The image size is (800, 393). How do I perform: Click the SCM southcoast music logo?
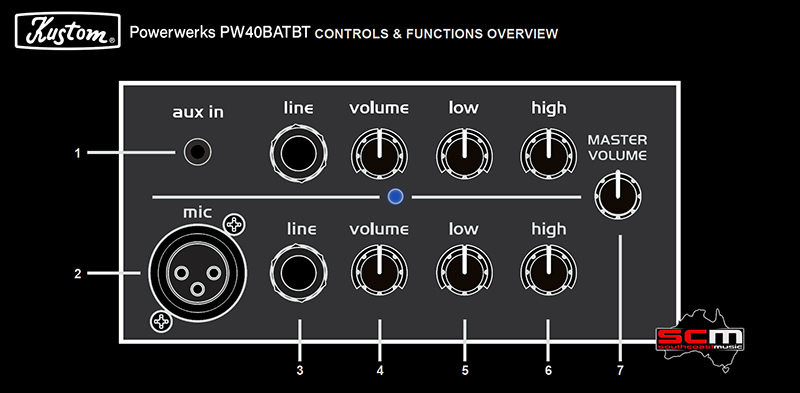(699, 340)
